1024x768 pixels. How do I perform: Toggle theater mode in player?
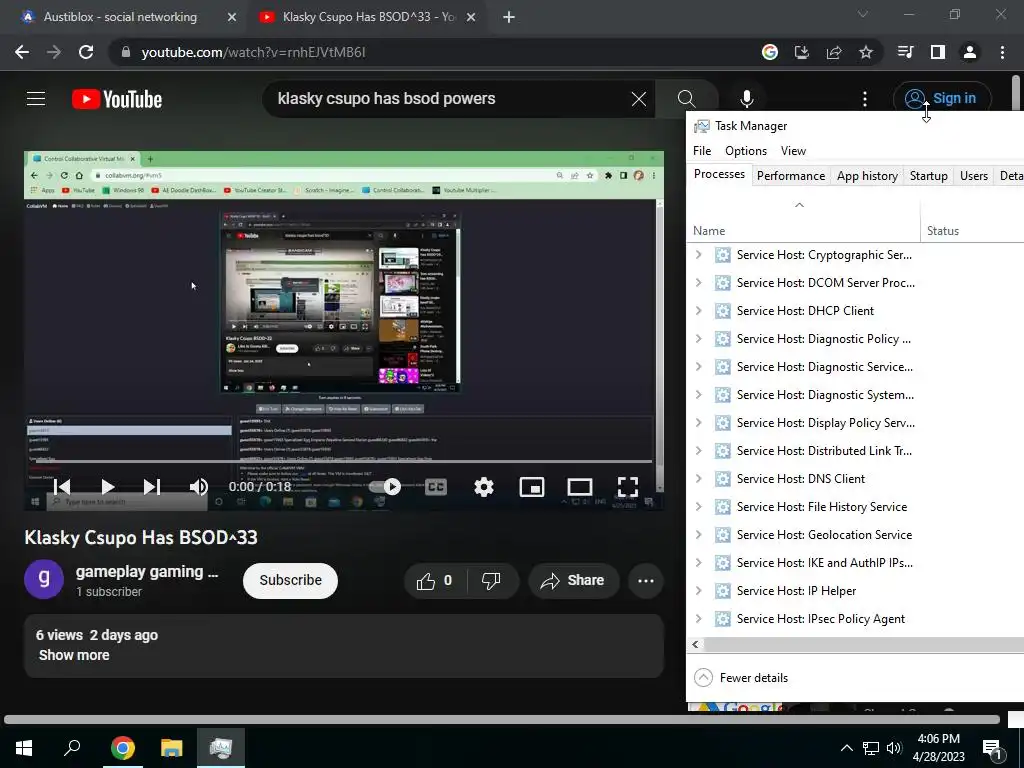[x=580, y=487]
